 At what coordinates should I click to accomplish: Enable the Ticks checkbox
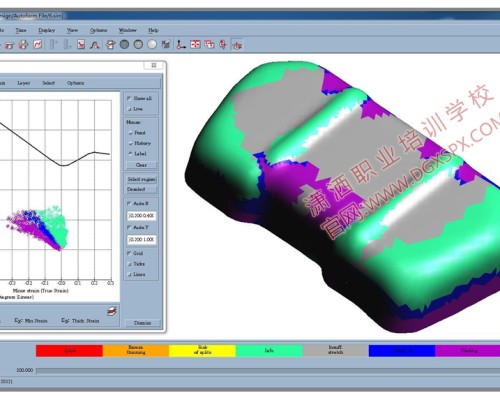[130, 264]
